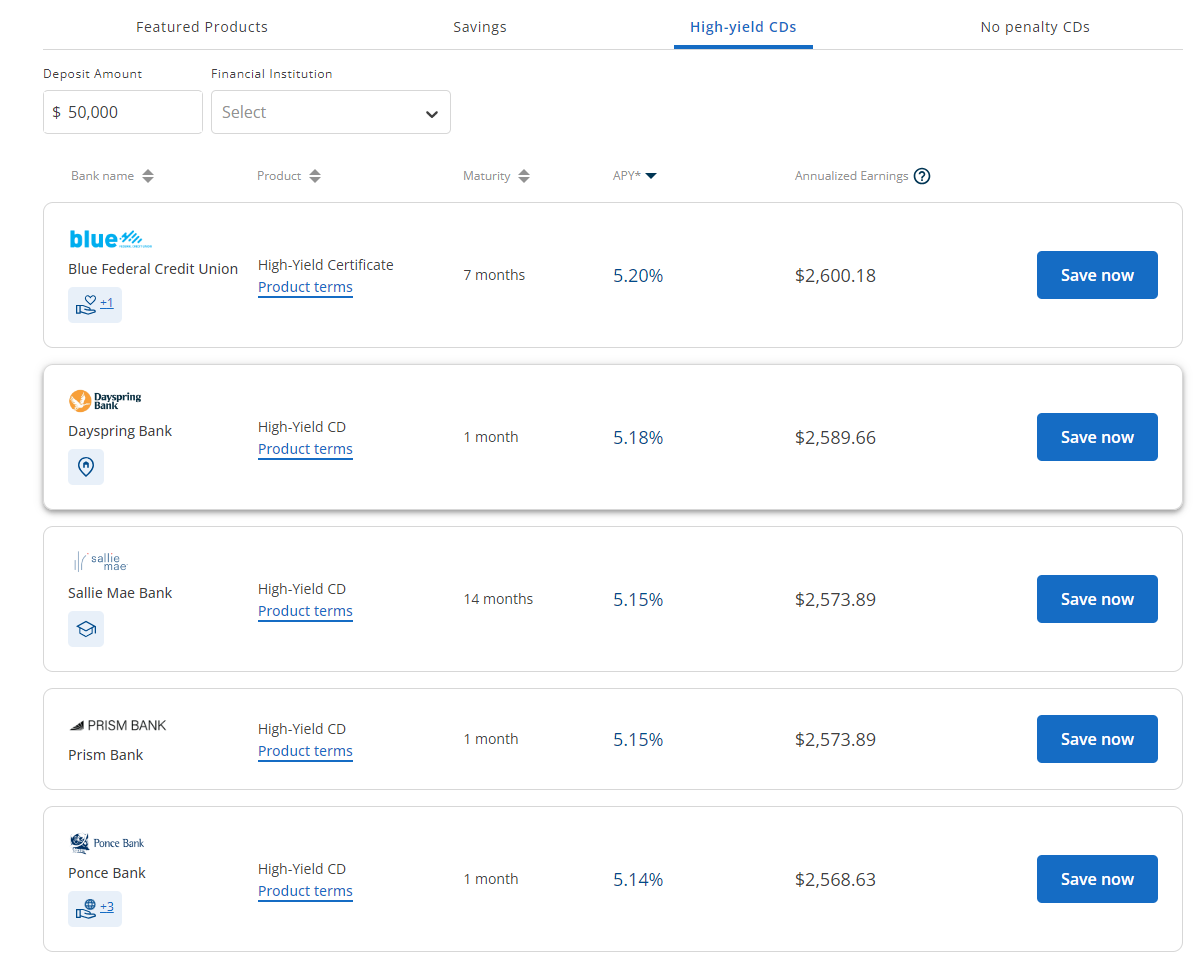View Product terms for Dayspring Bank
The width and height of the screenshot is (1200, 960).
[305, 449]
